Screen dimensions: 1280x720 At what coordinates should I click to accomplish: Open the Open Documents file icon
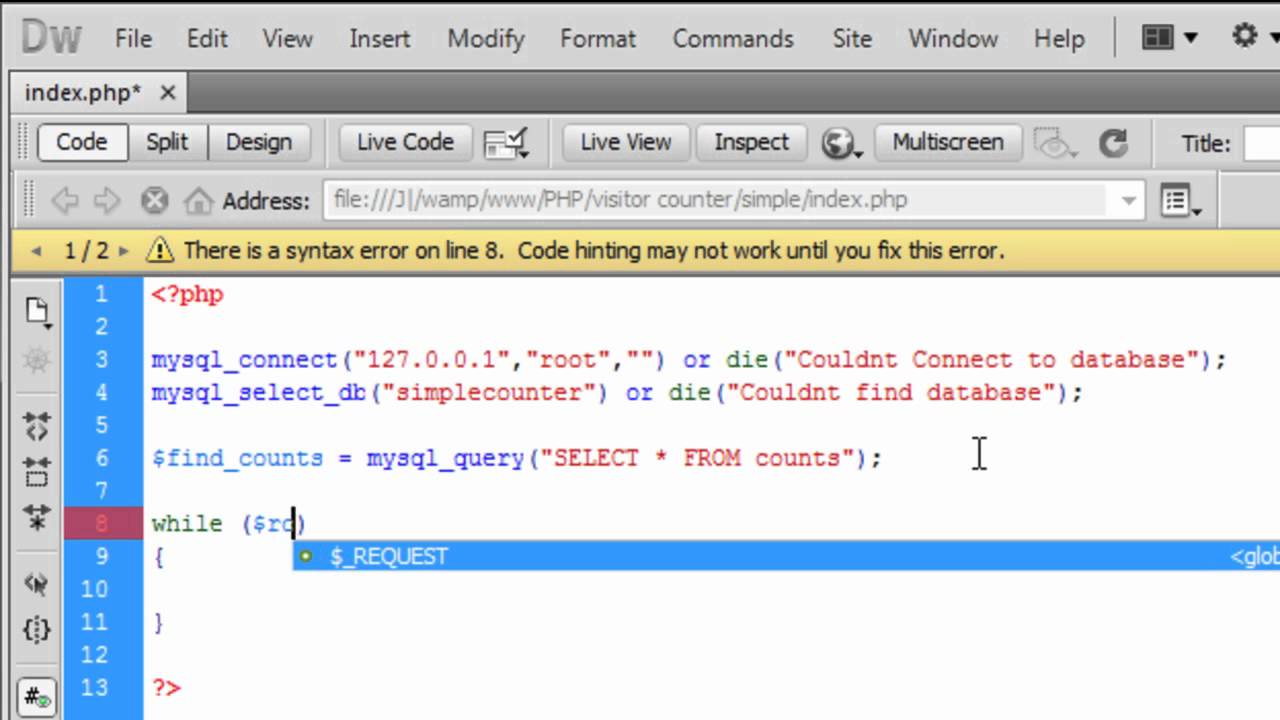pyautogui.click(x=37, y=311)
